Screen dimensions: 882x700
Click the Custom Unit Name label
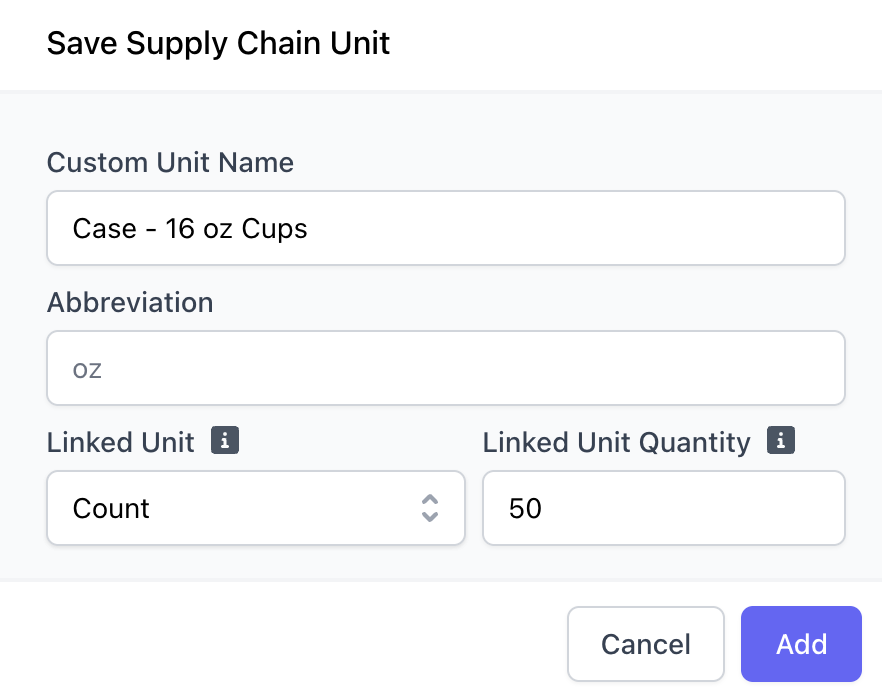click(170, 163)
